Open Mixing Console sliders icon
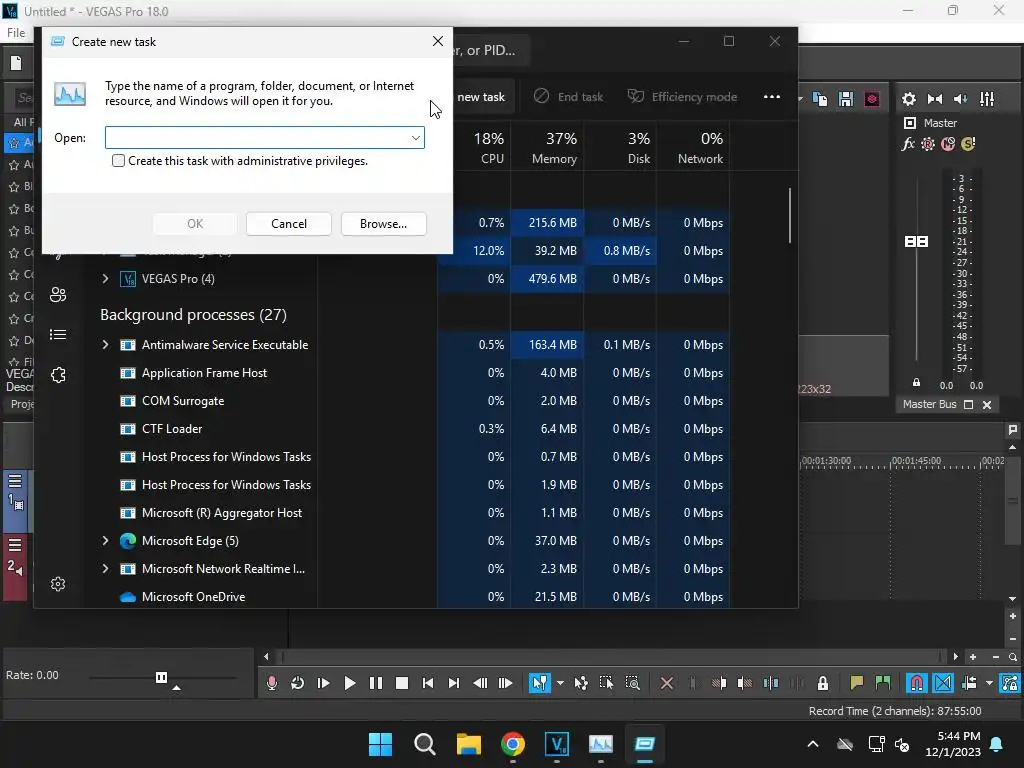This screenshot has width=1024, height=768. coord(987,99)
